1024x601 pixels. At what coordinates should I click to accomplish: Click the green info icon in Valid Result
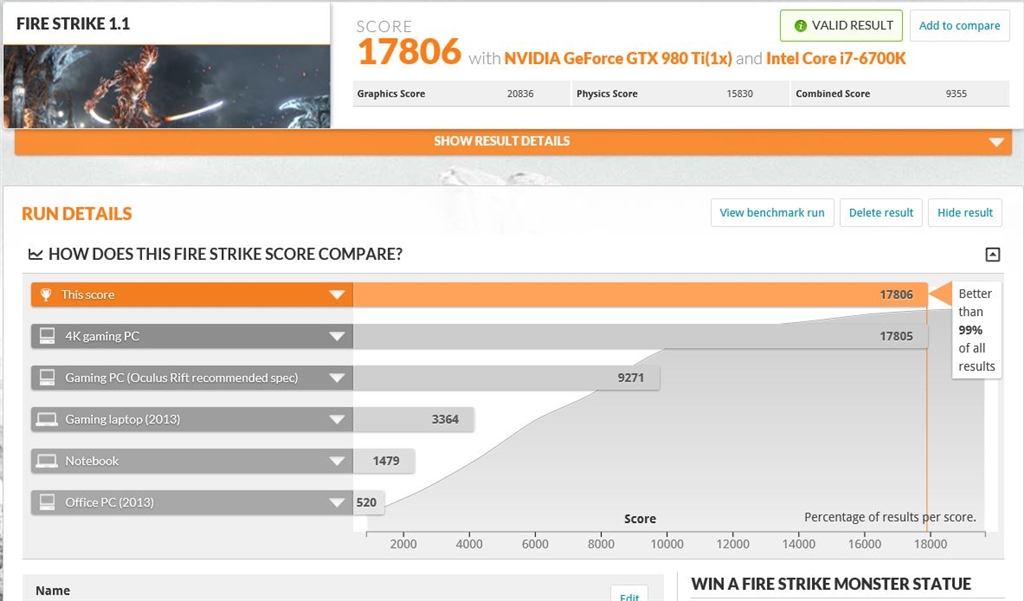pyautogui.click(x=800, y=26)
